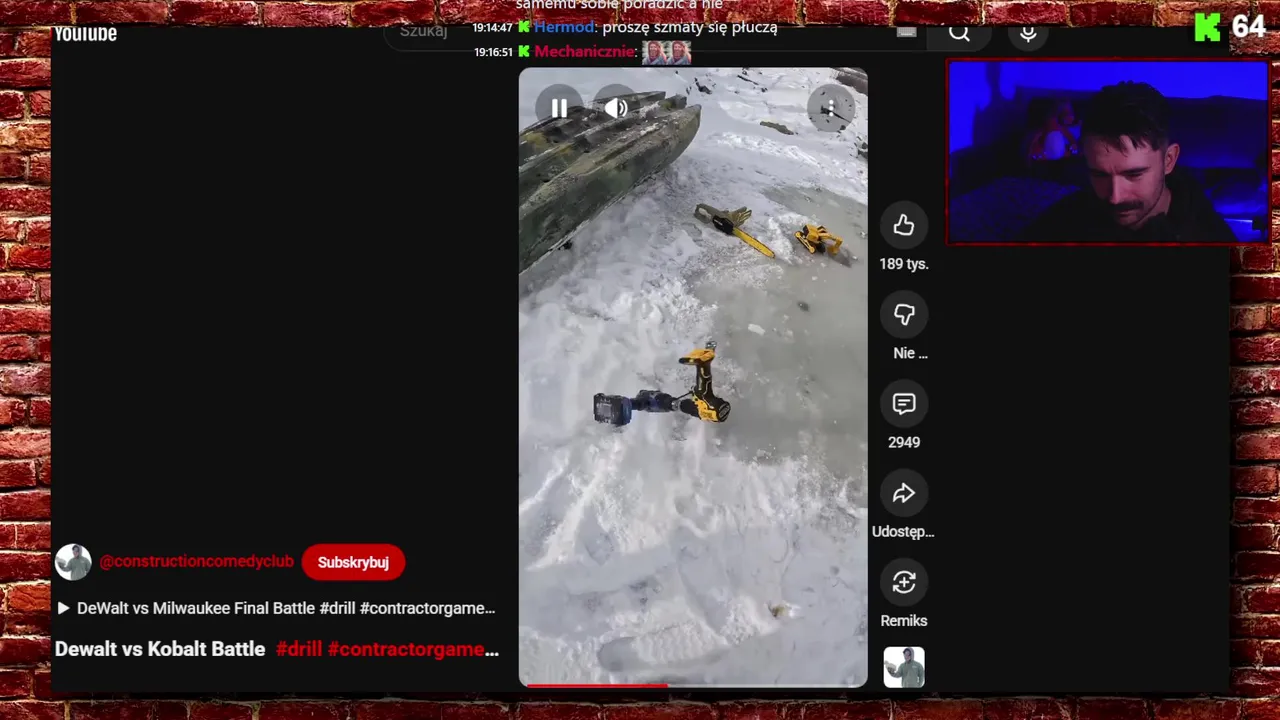Click the #drill hashtag in the title

tap(299, 649)
